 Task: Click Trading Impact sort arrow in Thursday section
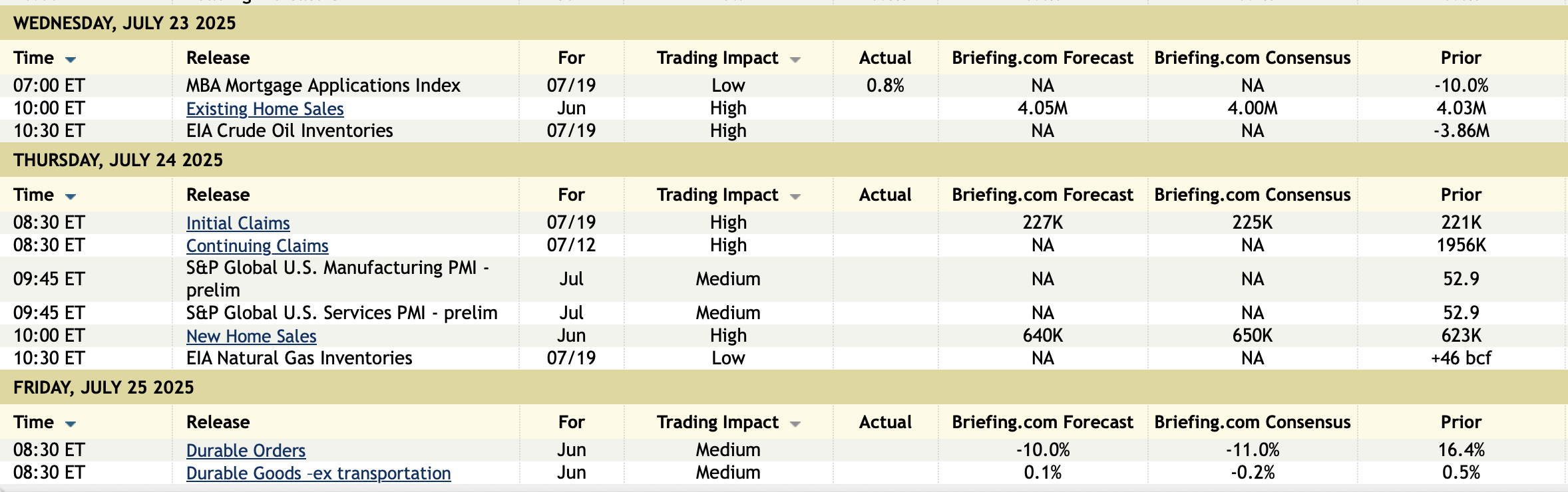(x=795, y=197)
